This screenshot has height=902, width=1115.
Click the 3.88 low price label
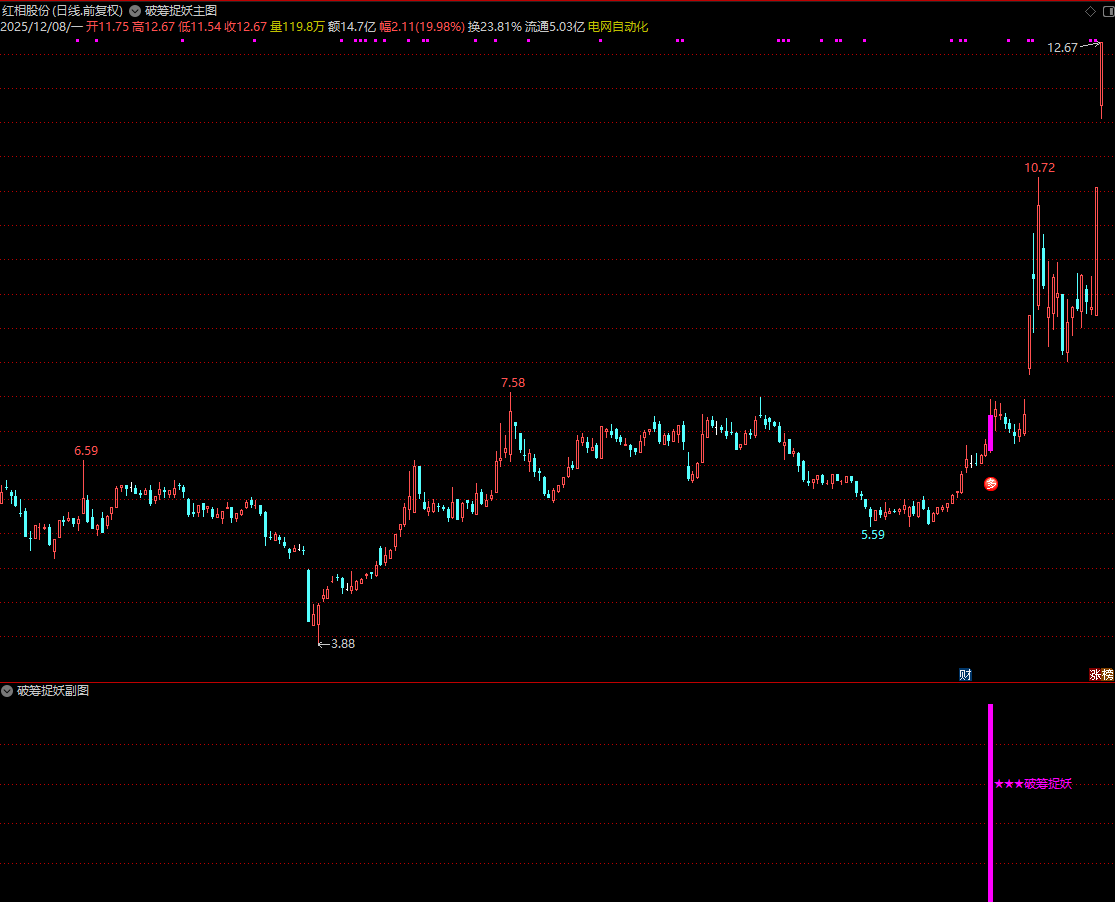[342, 644]
